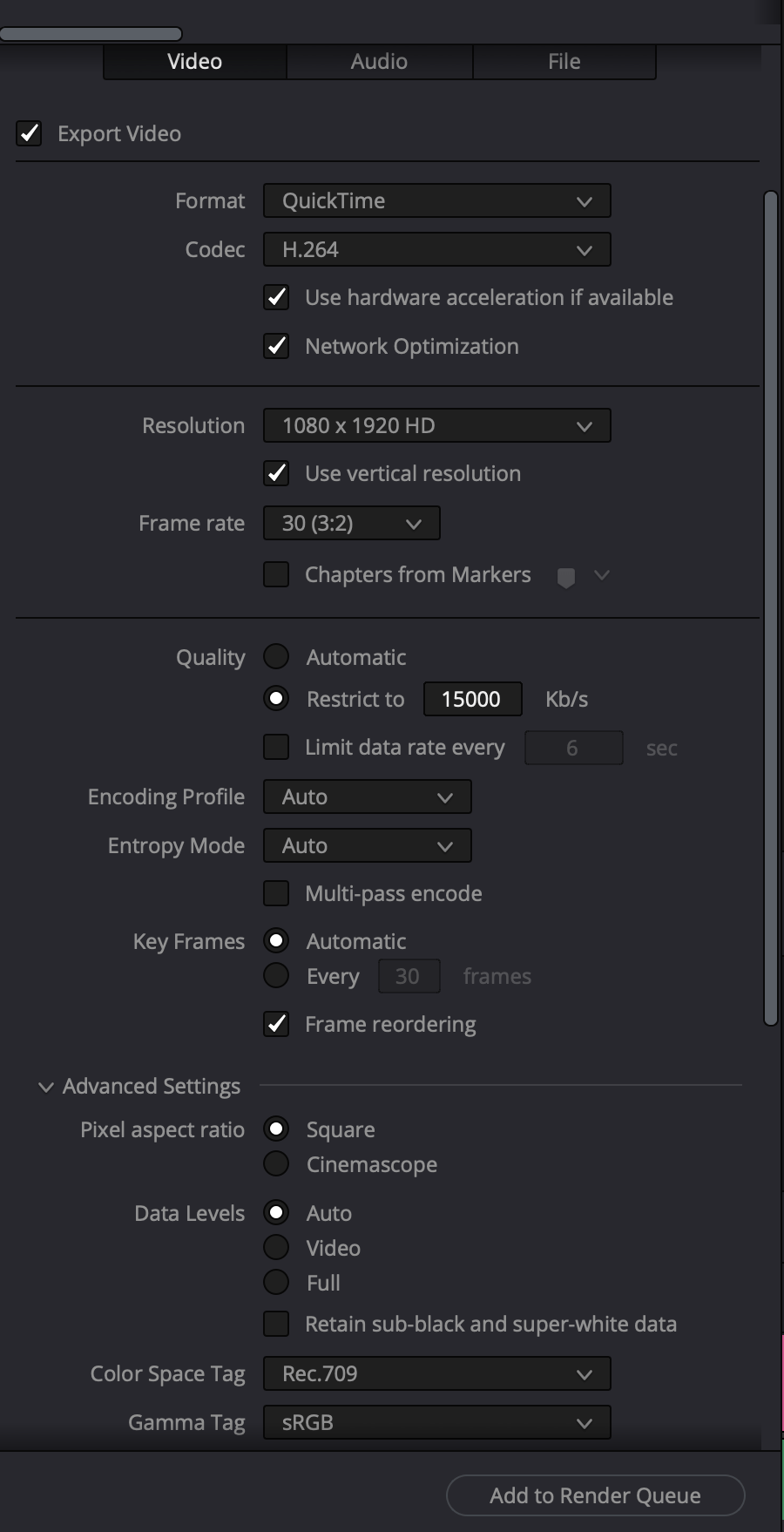Click the chapter marker color swatch

click(564, 575)
